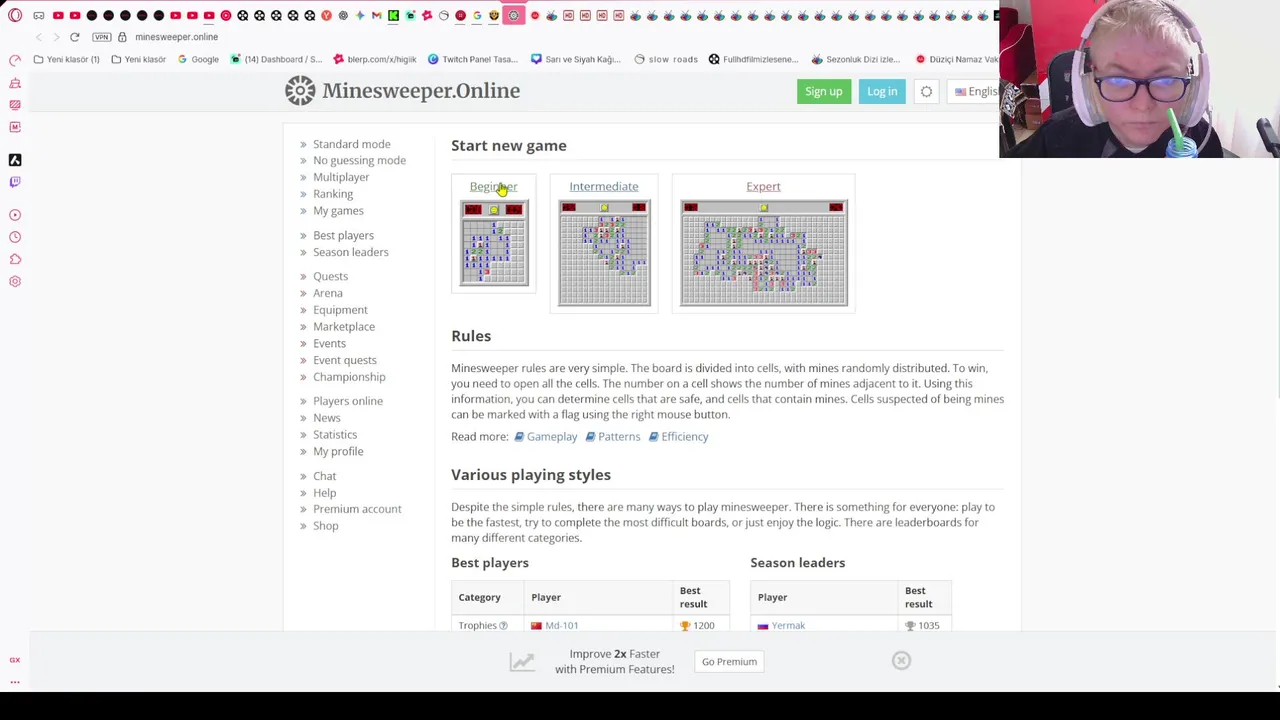Open the GX Corner icon at sidebar bottom
Screen dimensions: 1280x720
coord(15,660)
